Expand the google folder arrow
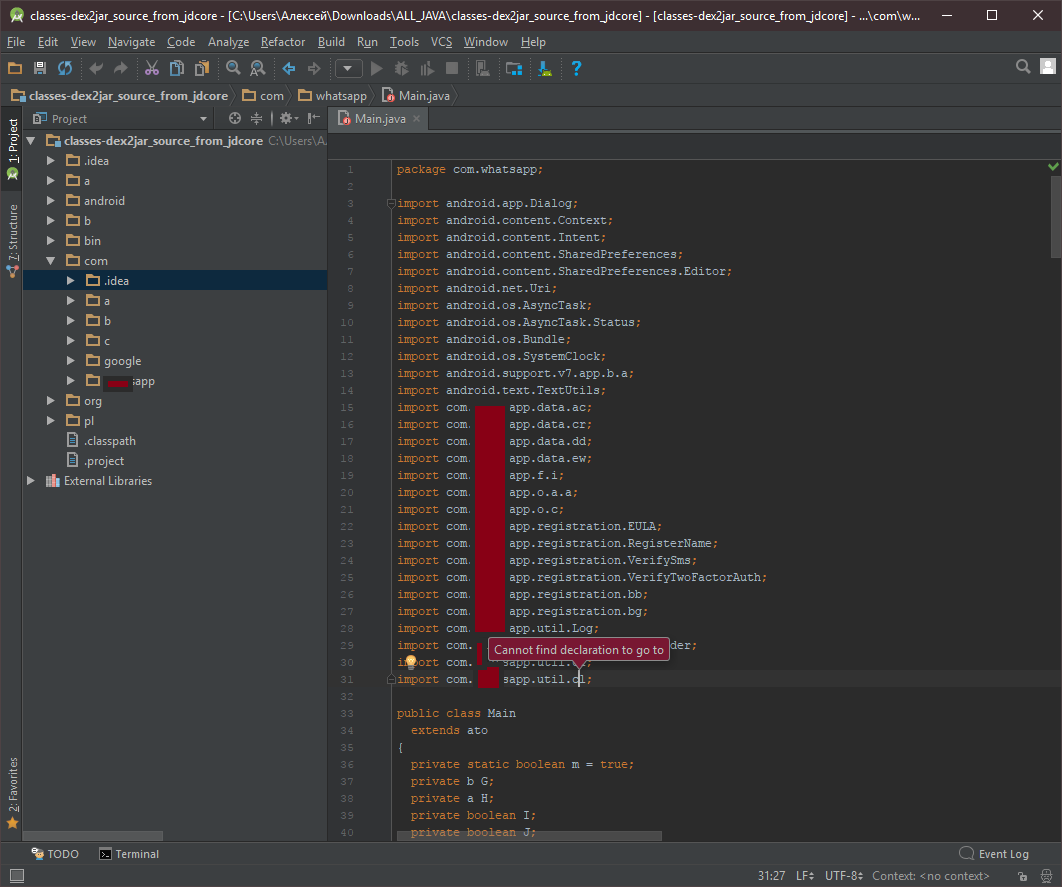 [70, 360]
